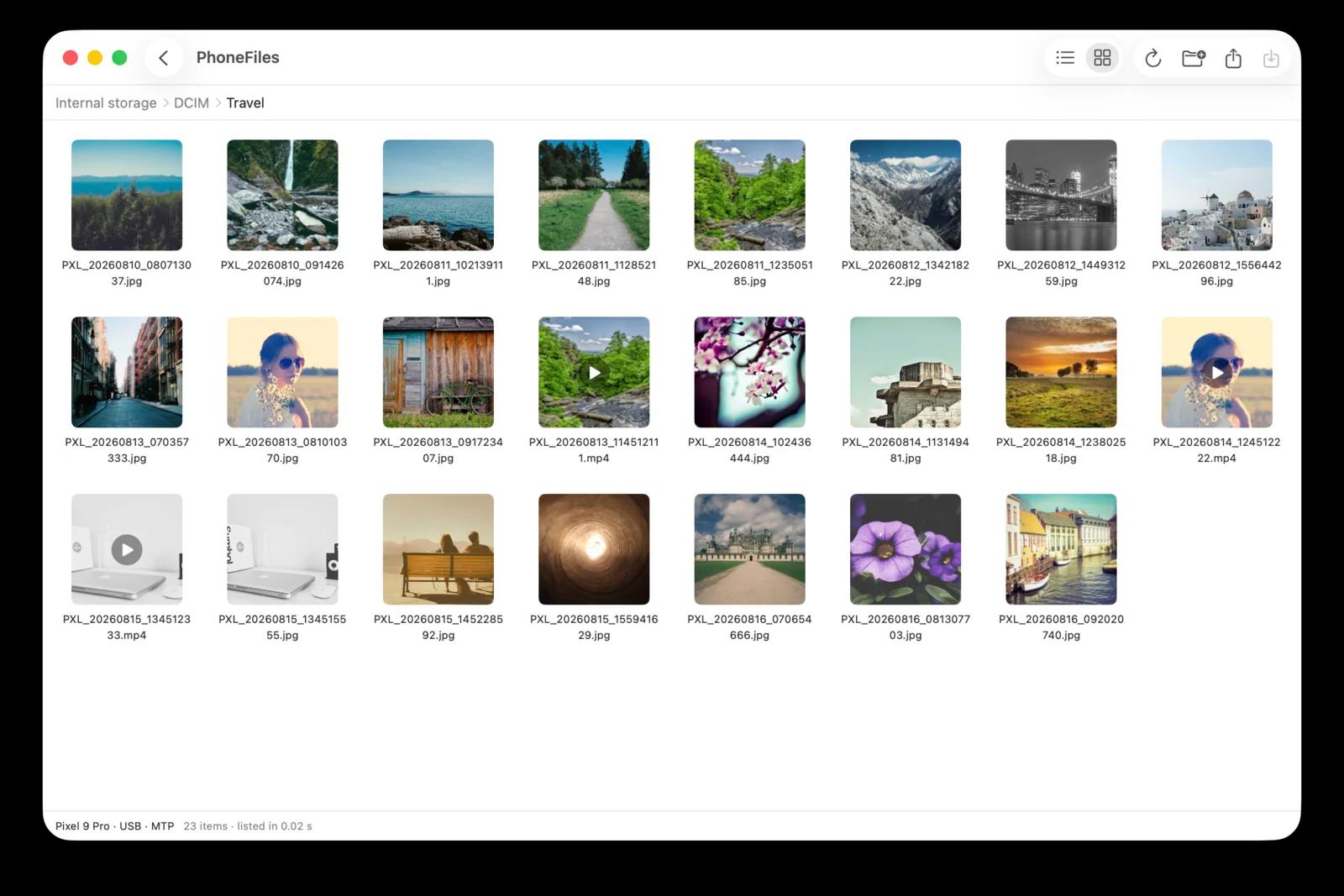The width and height of the screenshot is (1344, 896).
Task: Select barn photo PXL_20260813_091723407.jpg
Action: (438, 372)
